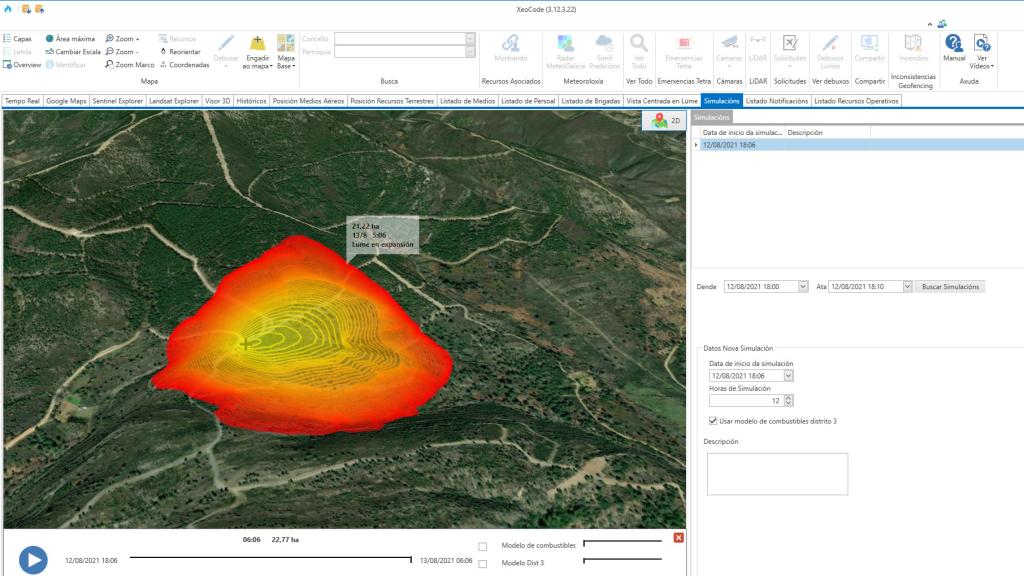Switch to the Google Maps tab

(x=64, y=100)
